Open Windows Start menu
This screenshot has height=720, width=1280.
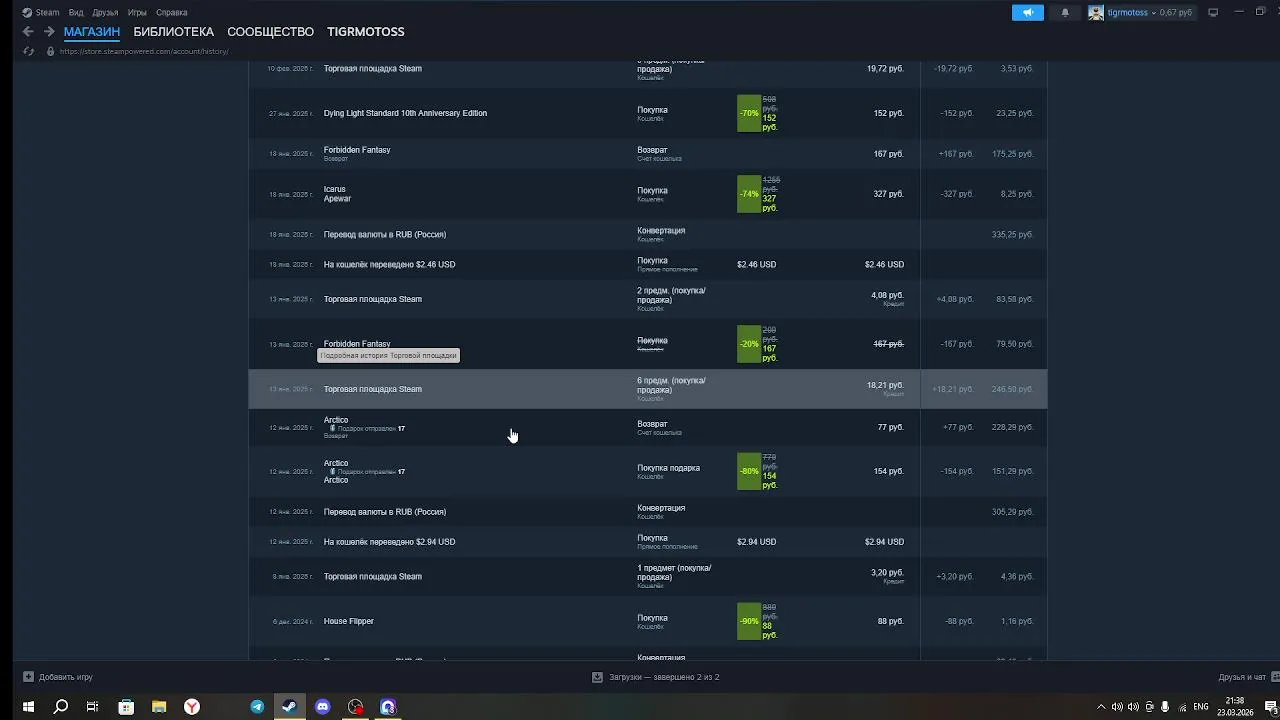[x=28, y=707]
